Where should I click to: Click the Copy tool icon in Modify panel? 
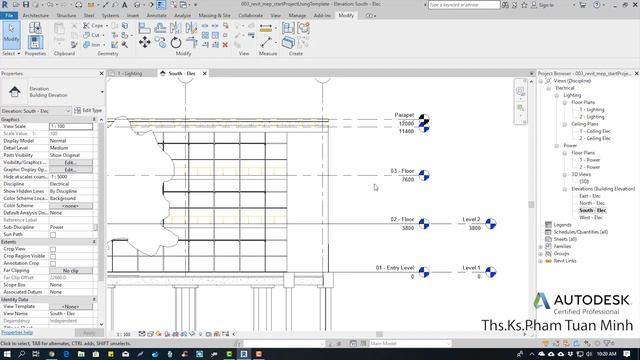[160, 42]
